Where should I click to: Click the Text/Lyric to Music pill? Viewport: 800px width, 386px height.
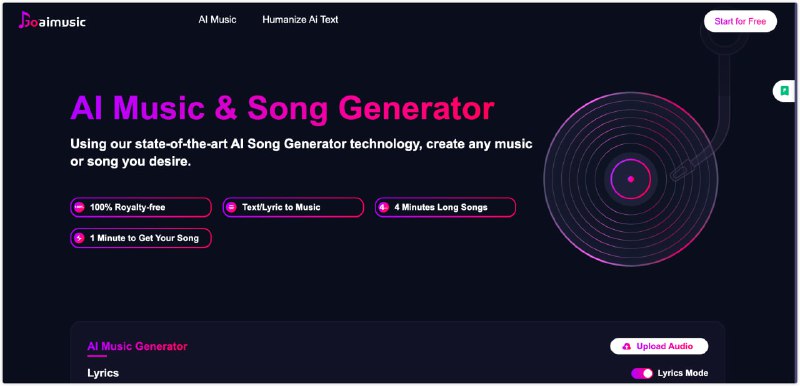(293, 208)
